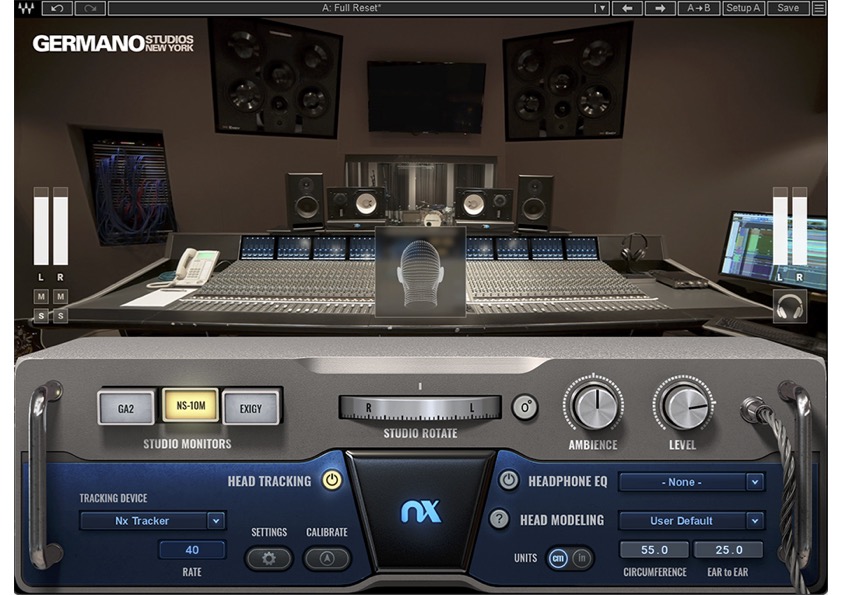Viewport: 842px width, 595px height.
Task: Select the EXIGY studio monitors
Action: tap(251, 408)
